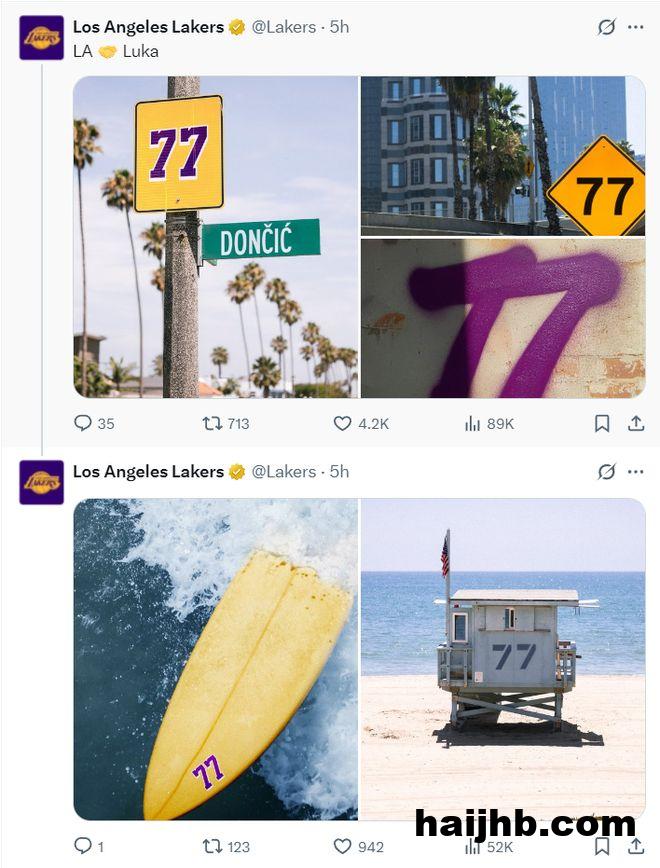Open Grok icon on second tweet

[x=606, y=471]
